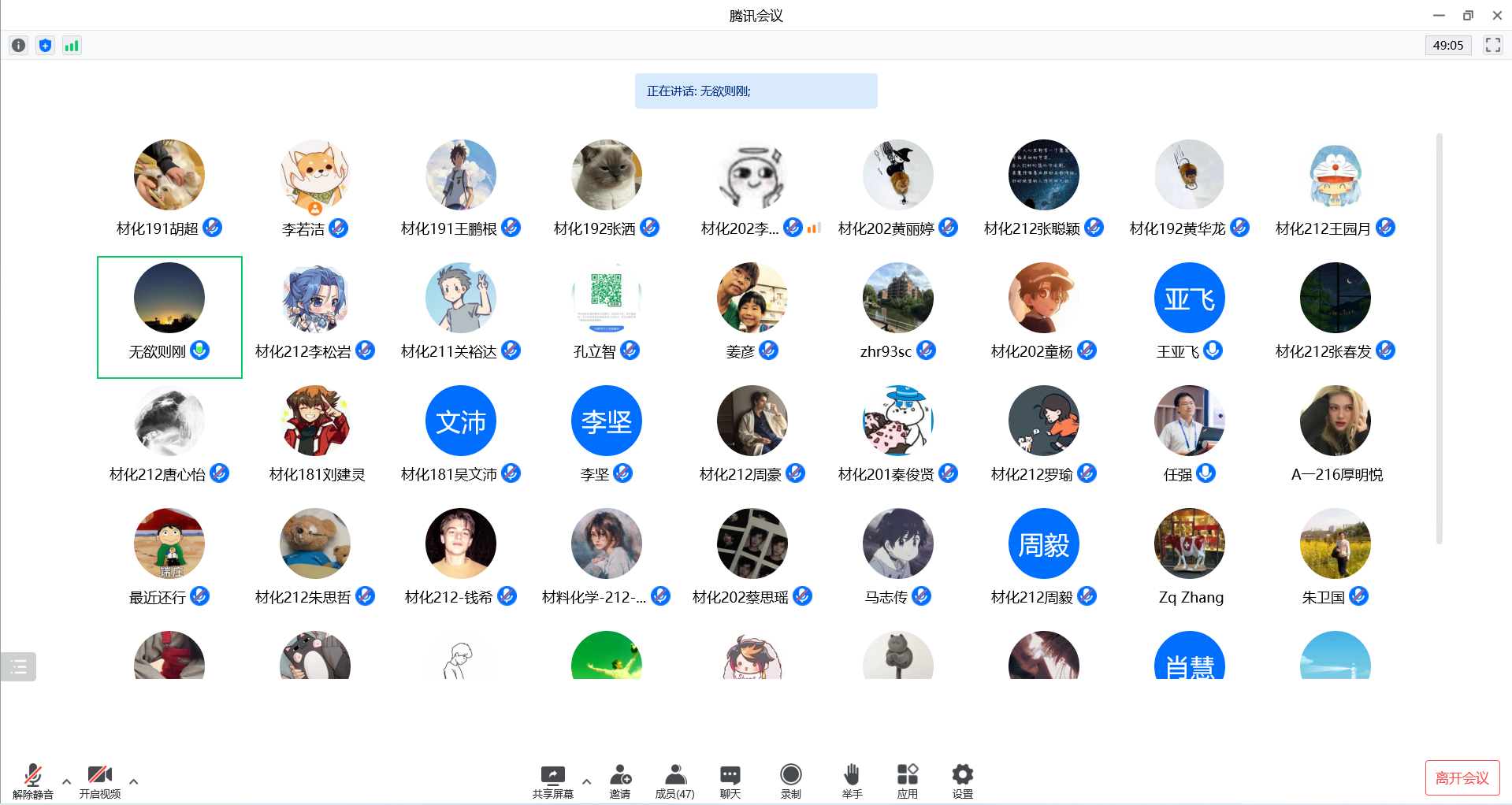Turn on camera with 开启视频

100,781
